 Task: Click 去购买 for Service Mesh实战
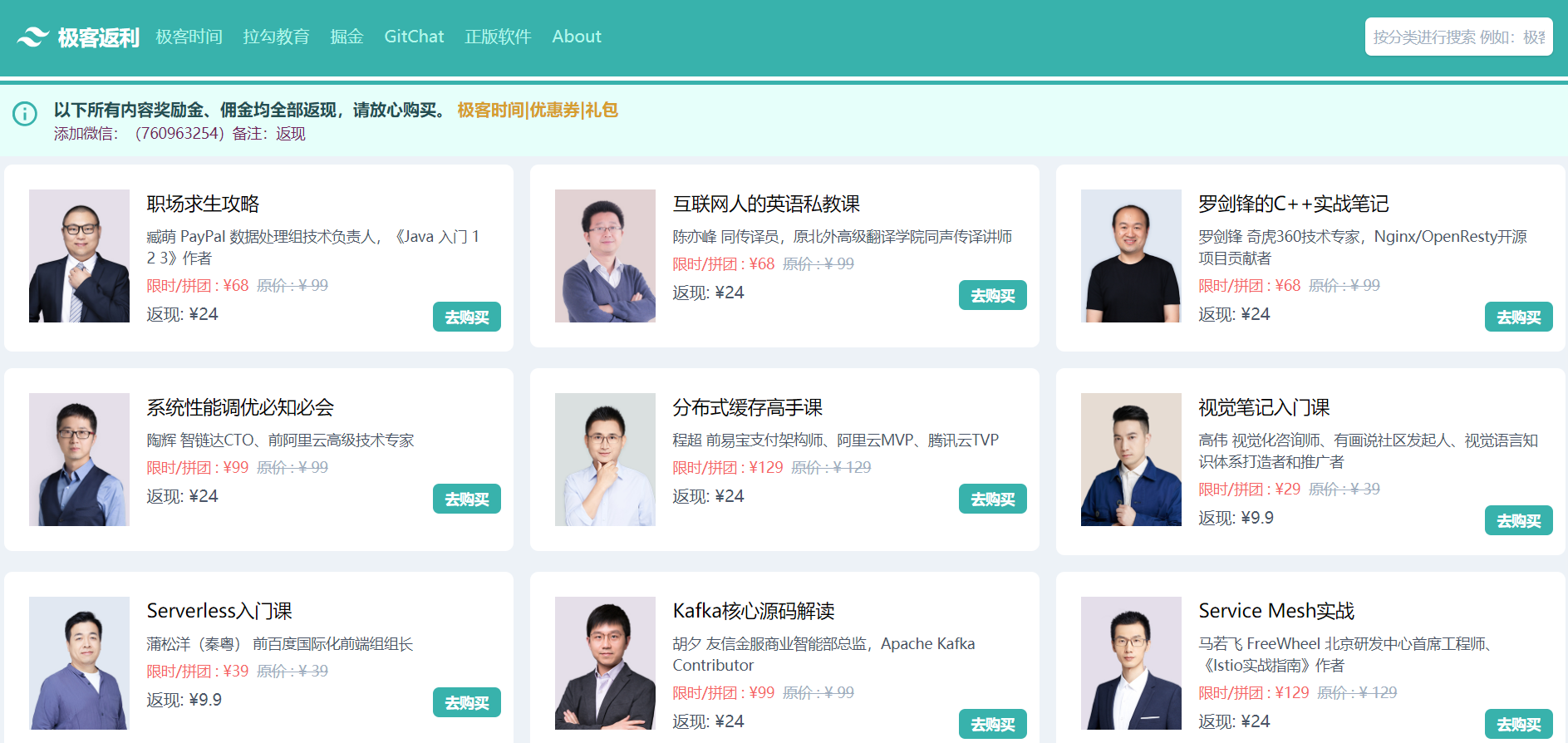point(1518,724)
